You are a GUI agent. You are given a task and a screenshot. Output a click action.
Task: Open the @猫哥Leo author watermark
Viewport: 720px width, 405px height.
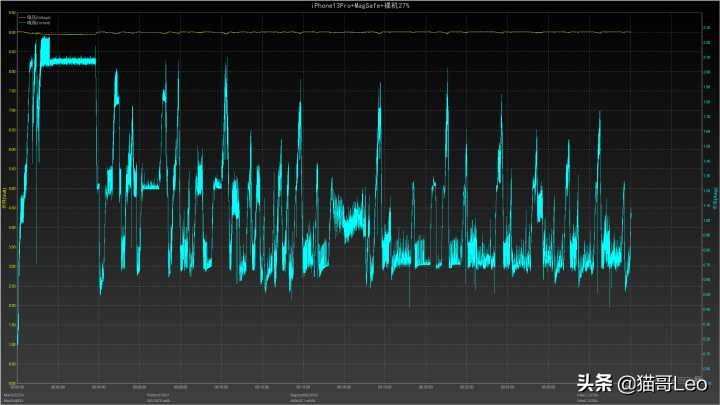pyautogui.click(x=661, y=383)
